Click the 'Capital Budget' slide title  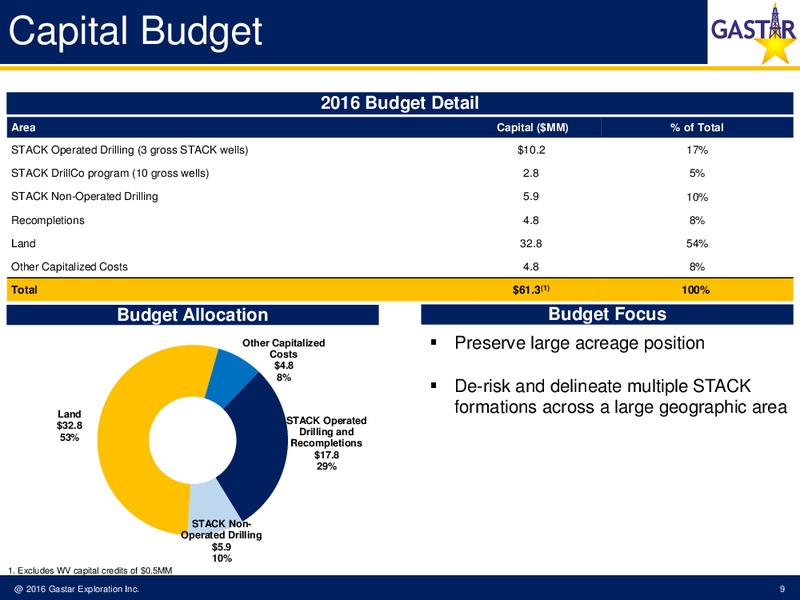pos(135,32)
